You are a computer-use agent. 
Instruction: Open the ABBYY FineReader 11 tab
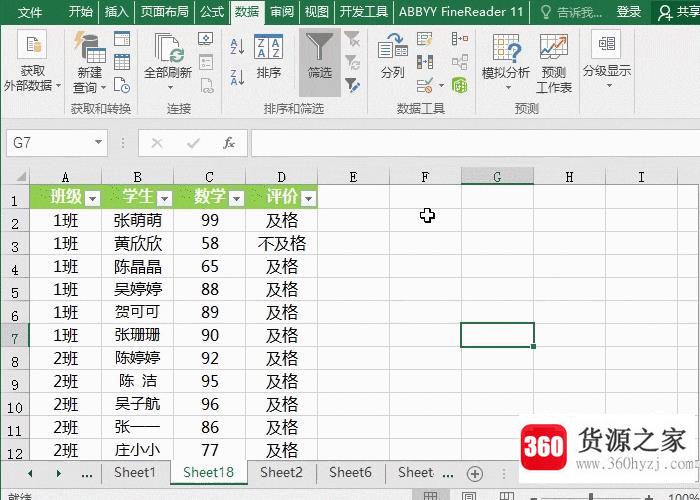(x=461, y=12)
